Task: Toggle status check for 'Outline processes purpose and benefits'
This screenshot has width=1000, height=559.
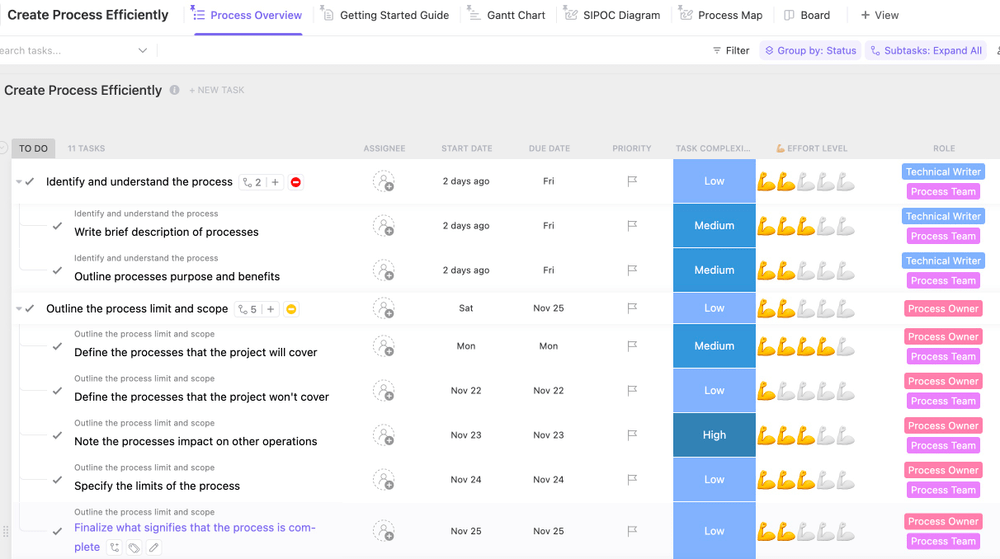Action: 57,271
